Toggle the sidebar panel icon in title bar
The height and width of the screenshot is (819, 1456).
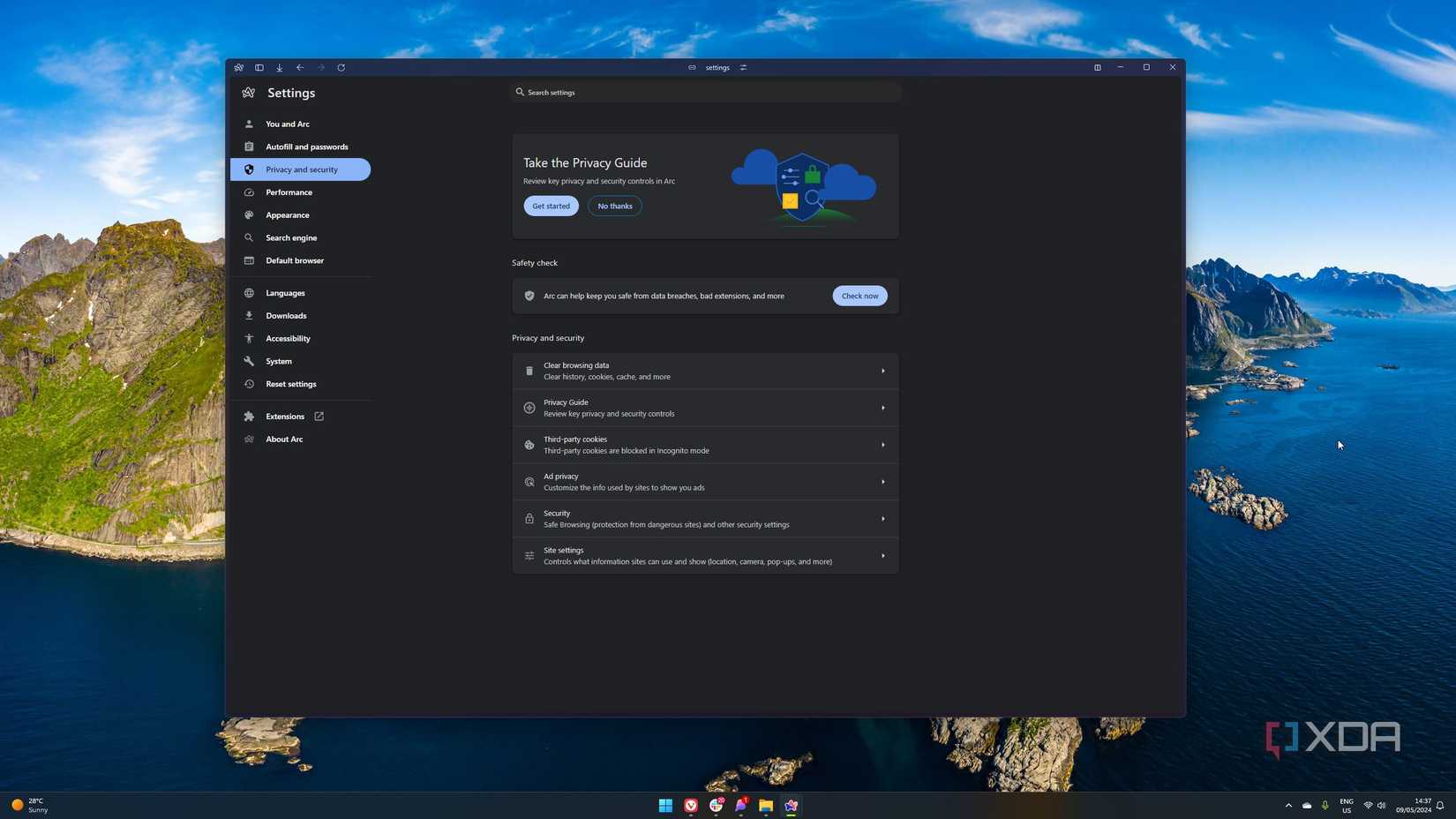click(x=259, y=68)
